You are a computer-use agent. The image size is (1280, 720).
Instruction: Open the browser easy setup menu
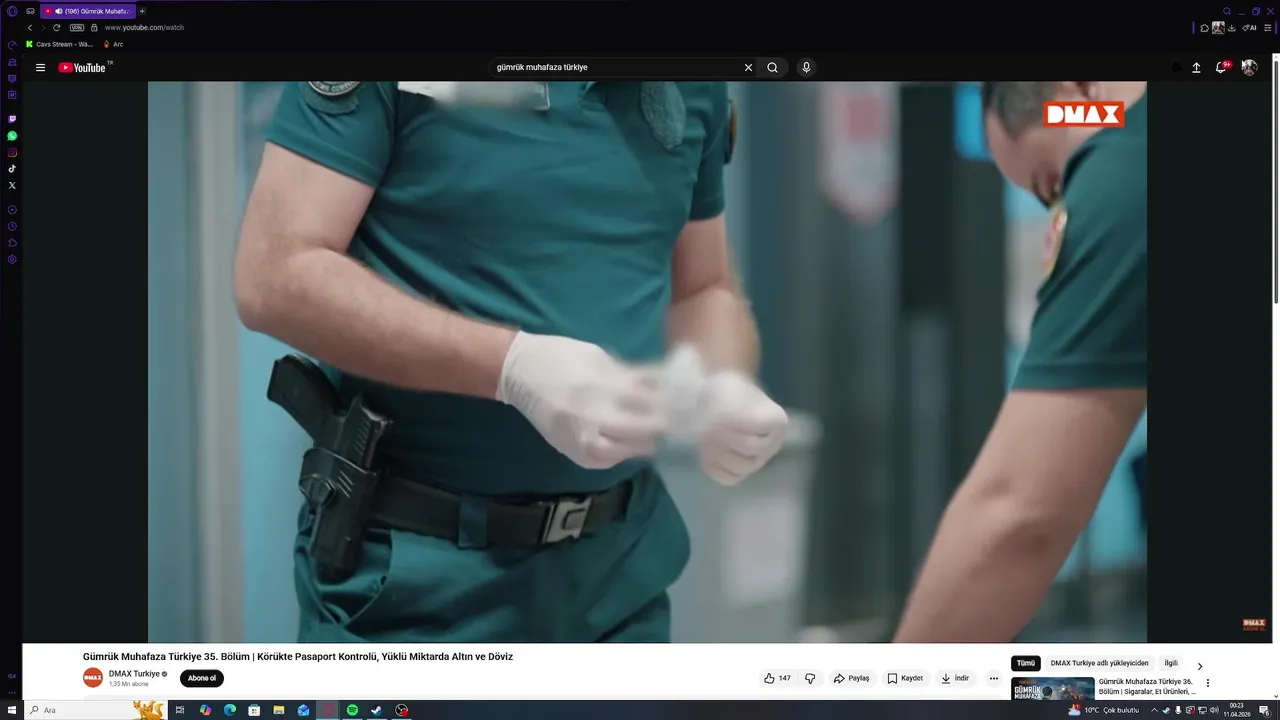click(x=1268, y=28)
